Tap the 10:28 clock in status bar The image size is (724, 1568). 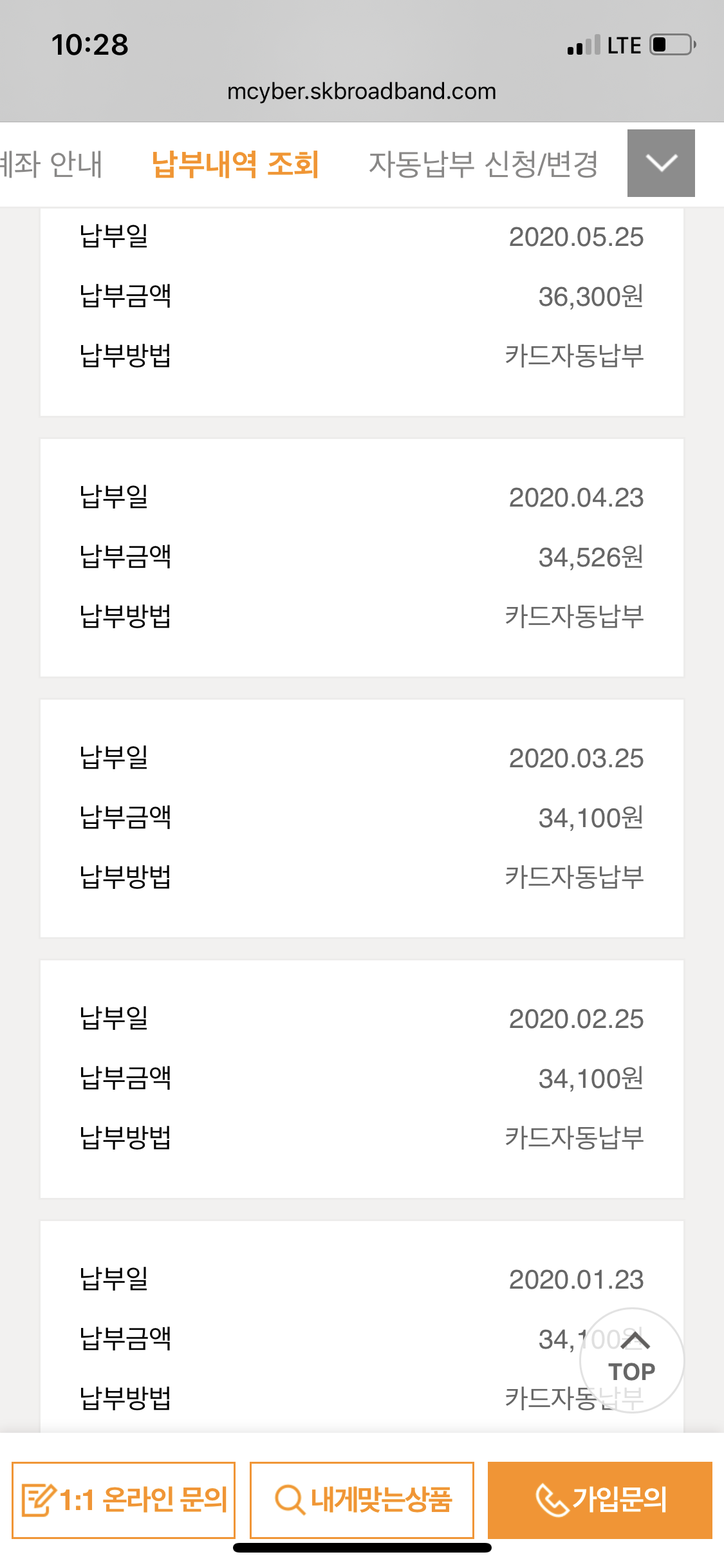(90, 45)
